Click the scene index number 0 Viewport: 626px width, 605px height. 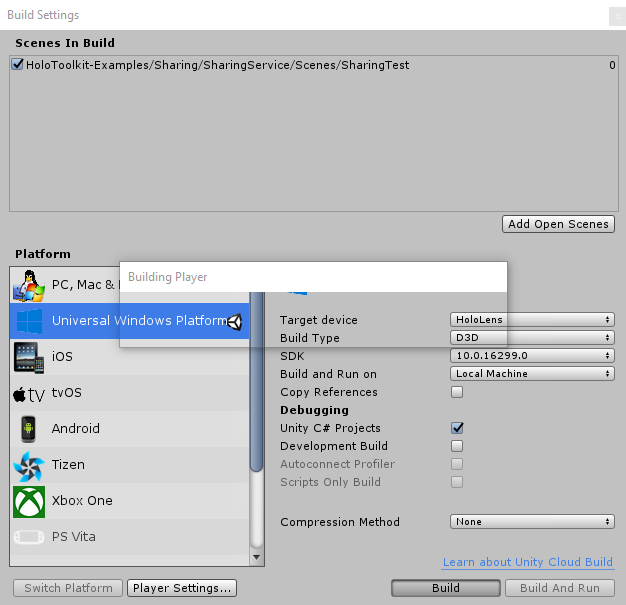[x=612, y=65]
